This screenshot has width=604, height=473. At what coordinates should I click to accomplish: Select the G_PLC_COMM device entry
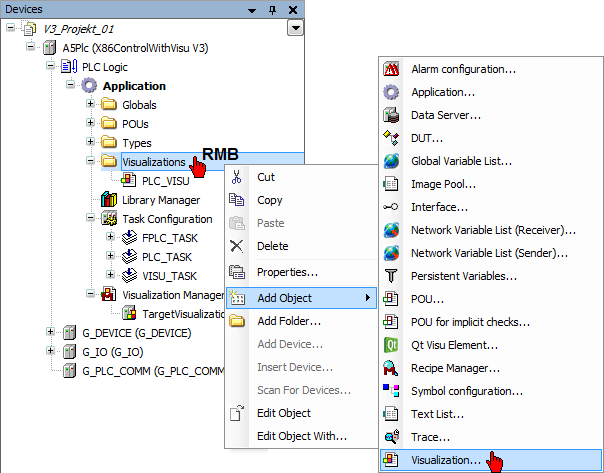[153, 371]
